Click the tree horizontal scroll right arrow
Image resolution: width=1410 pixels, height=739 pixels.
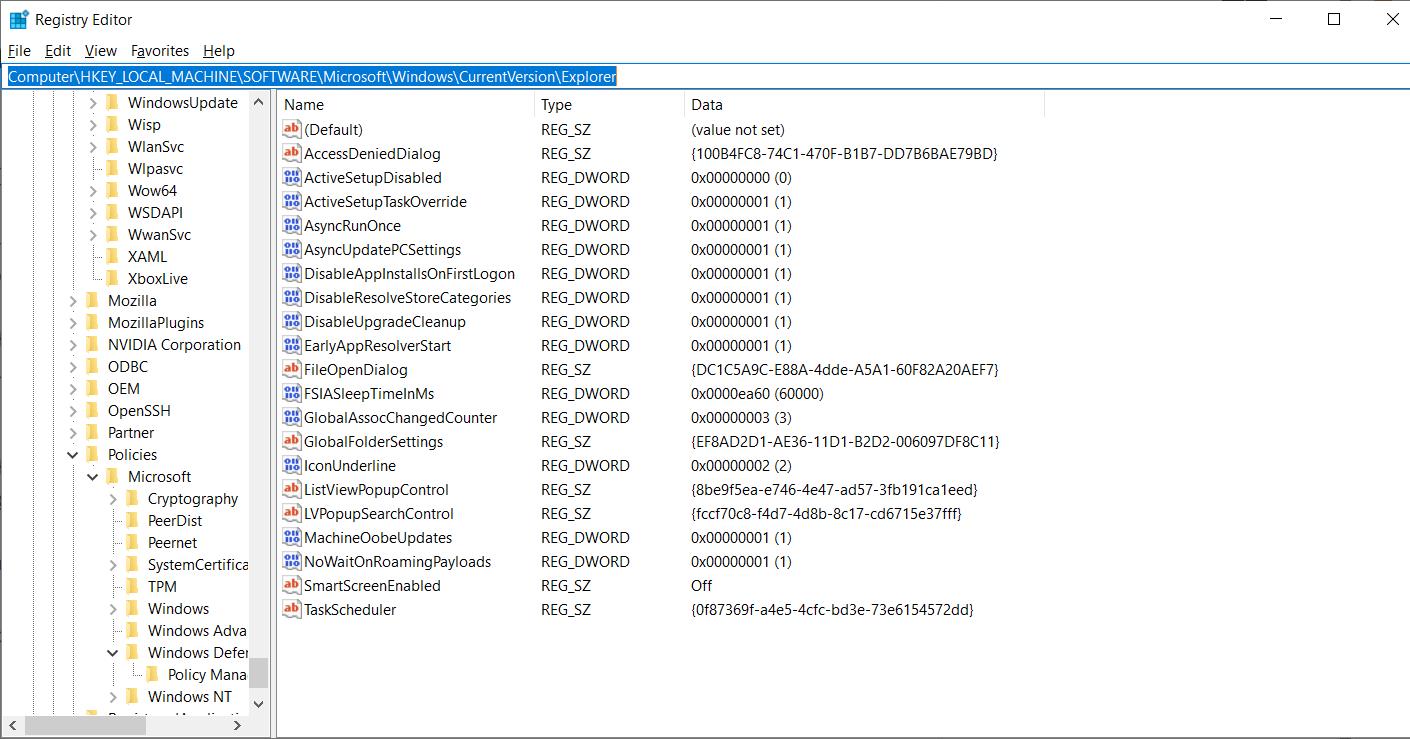coord(238,725)
